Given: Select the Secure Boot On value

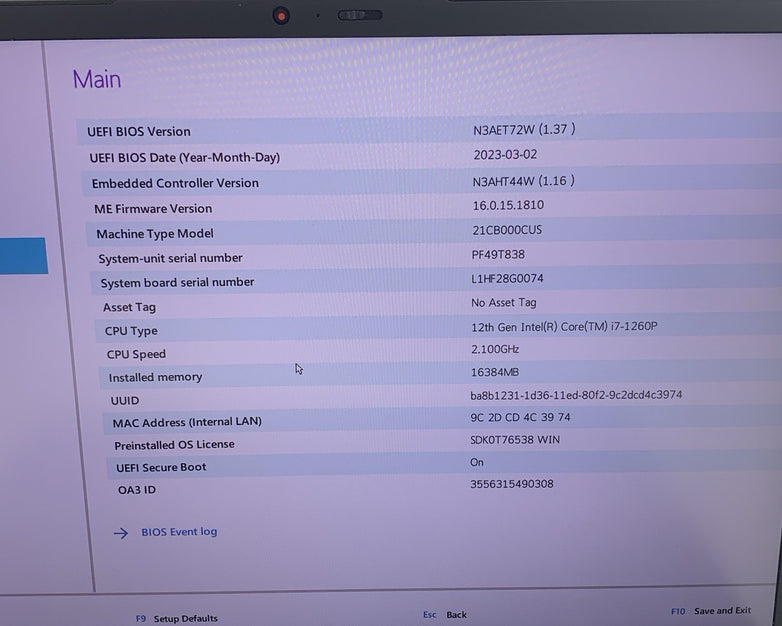Looking at the screenshot, I should tap(477, 462).
